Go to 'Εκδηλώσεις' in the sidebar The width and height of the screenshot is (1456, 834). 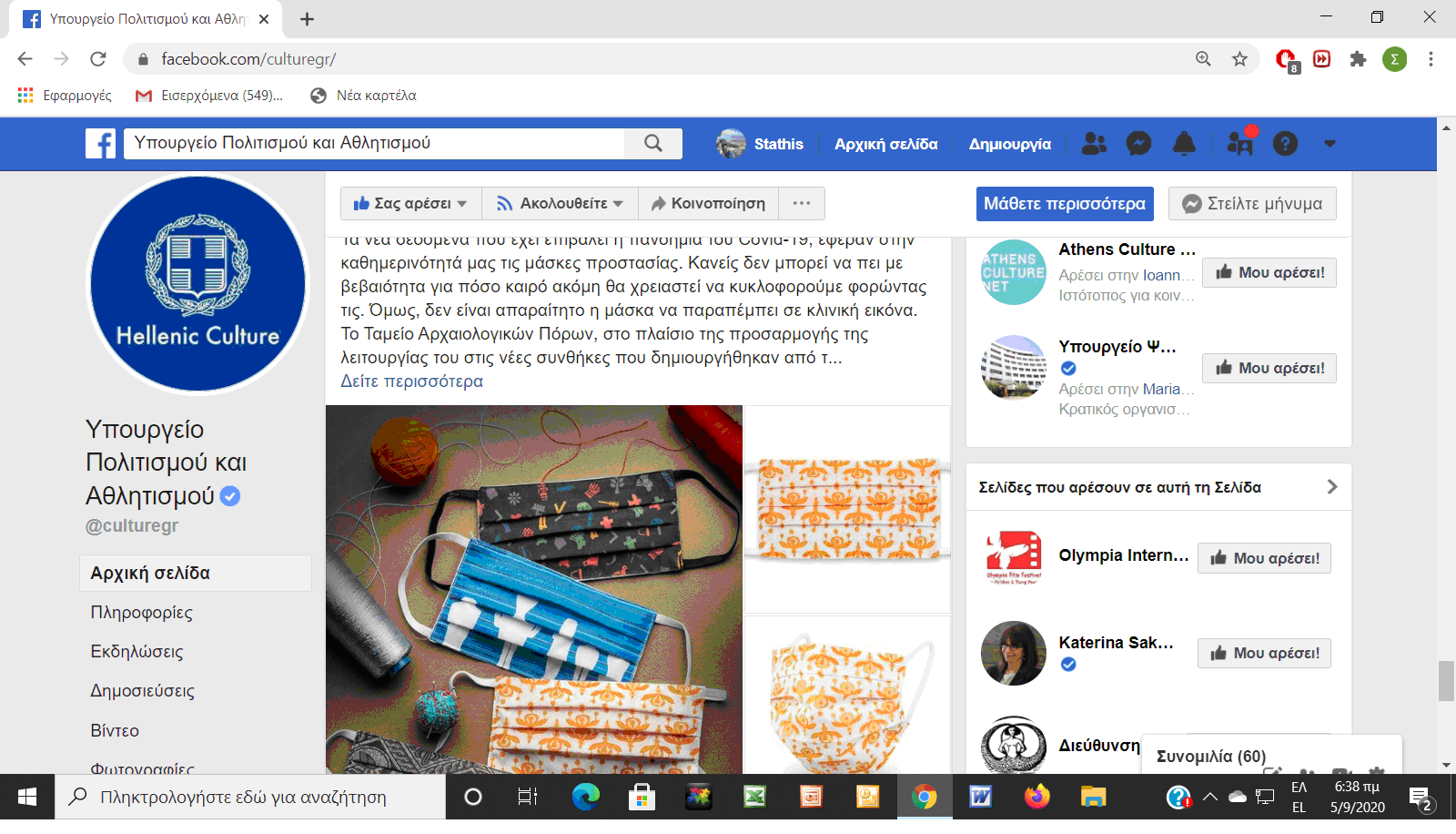pos(136,652)
